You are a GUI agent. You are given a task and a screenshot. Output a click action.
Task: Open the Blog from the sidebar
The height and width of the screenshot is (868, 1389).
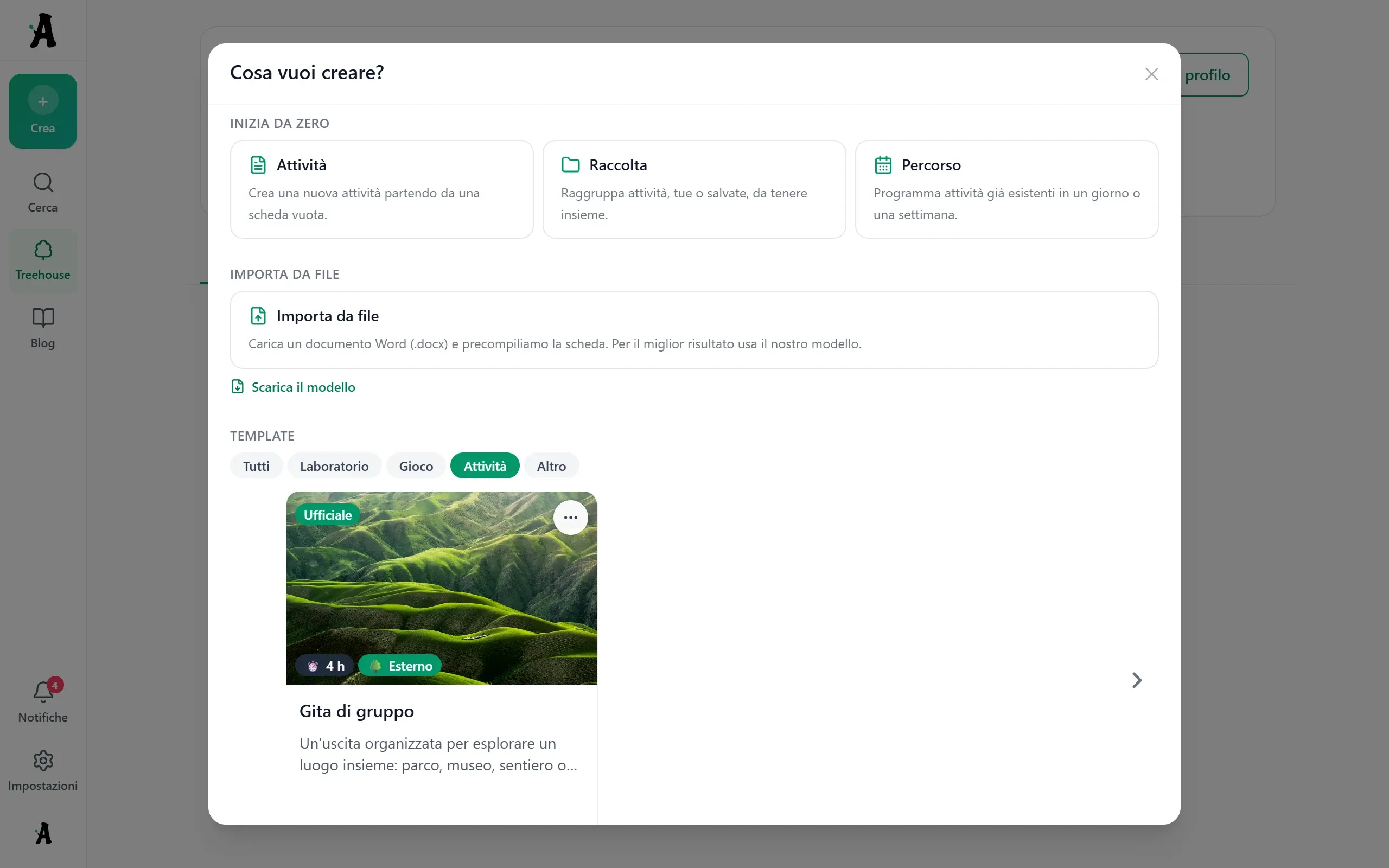[43, 328]
